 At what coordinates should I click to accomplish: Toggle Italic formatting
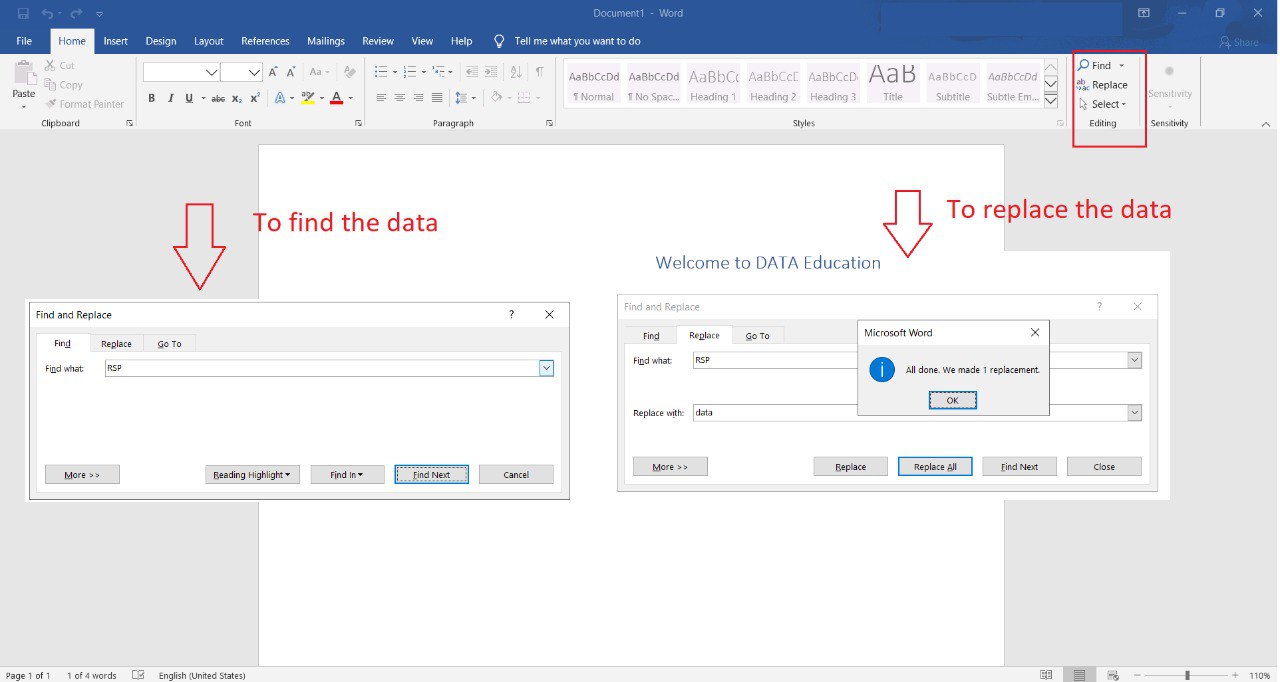[171, 98]
